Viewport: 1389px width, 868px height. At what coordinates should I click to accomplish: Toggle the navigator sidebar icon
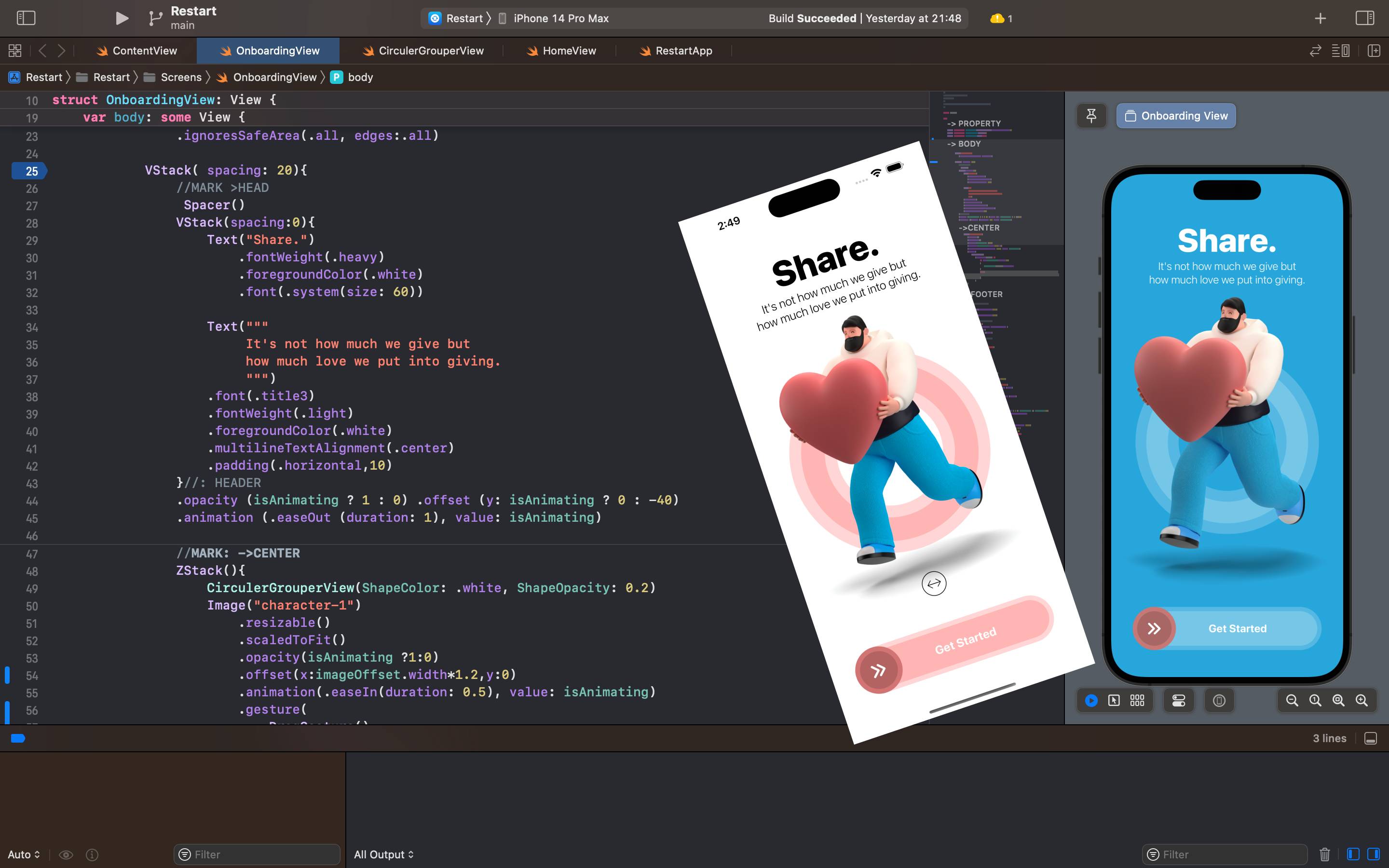[26, 18]
